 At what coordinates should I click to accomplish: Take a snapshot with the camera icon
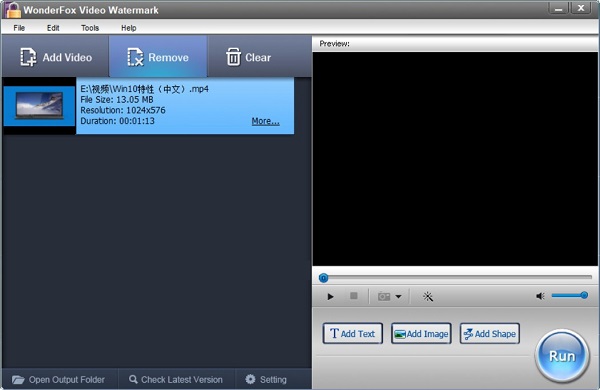click(384, 296)
